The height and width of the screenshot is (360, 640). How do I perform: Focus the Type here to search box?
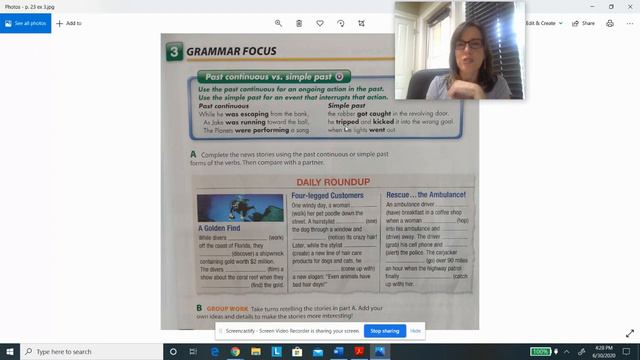click(91, 351)
